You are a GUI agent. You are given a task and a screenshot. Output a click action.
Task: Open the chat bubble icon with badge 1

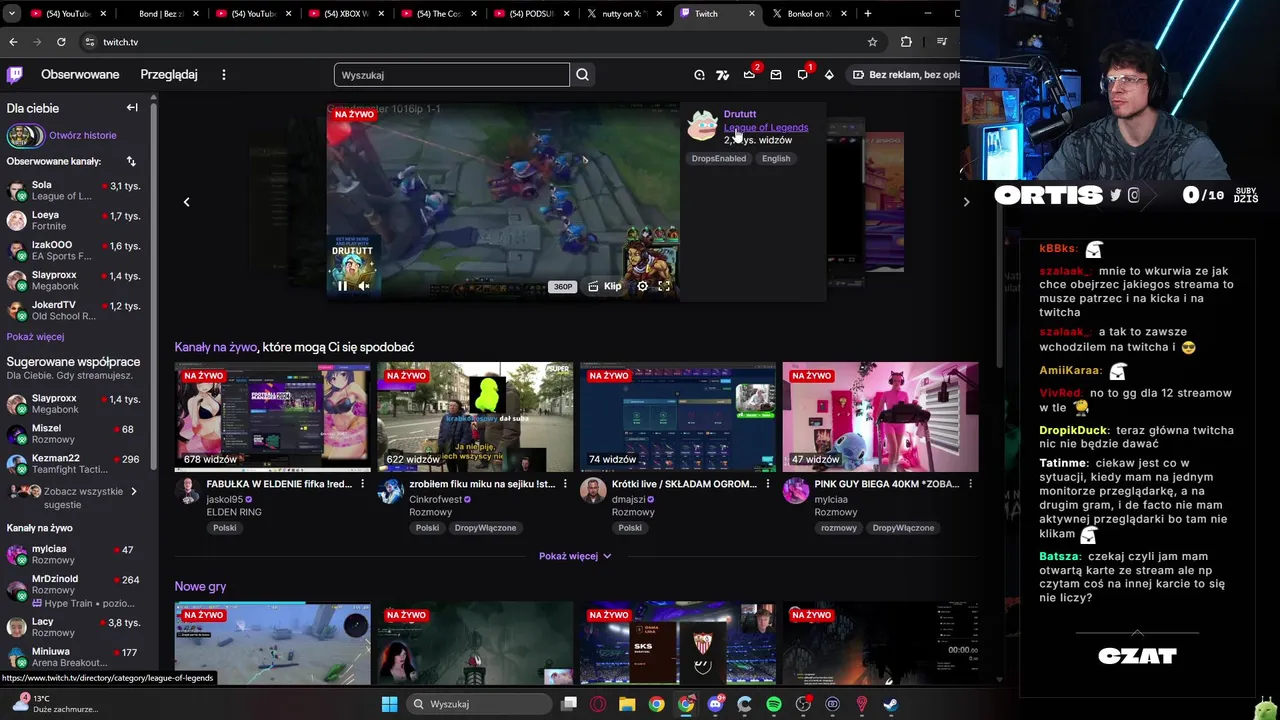pyautogui.click(x=803, y=75)
